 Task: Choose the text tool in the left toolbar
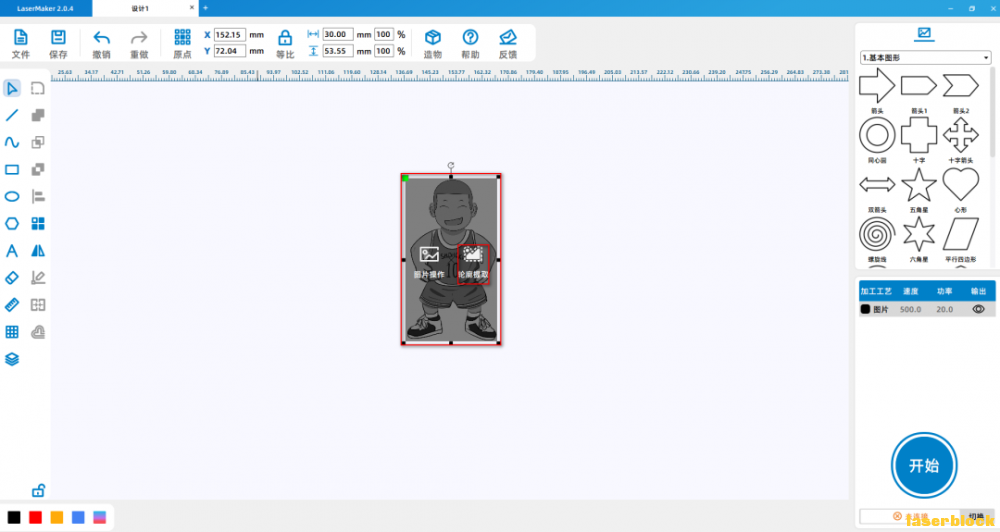[12, 250]
